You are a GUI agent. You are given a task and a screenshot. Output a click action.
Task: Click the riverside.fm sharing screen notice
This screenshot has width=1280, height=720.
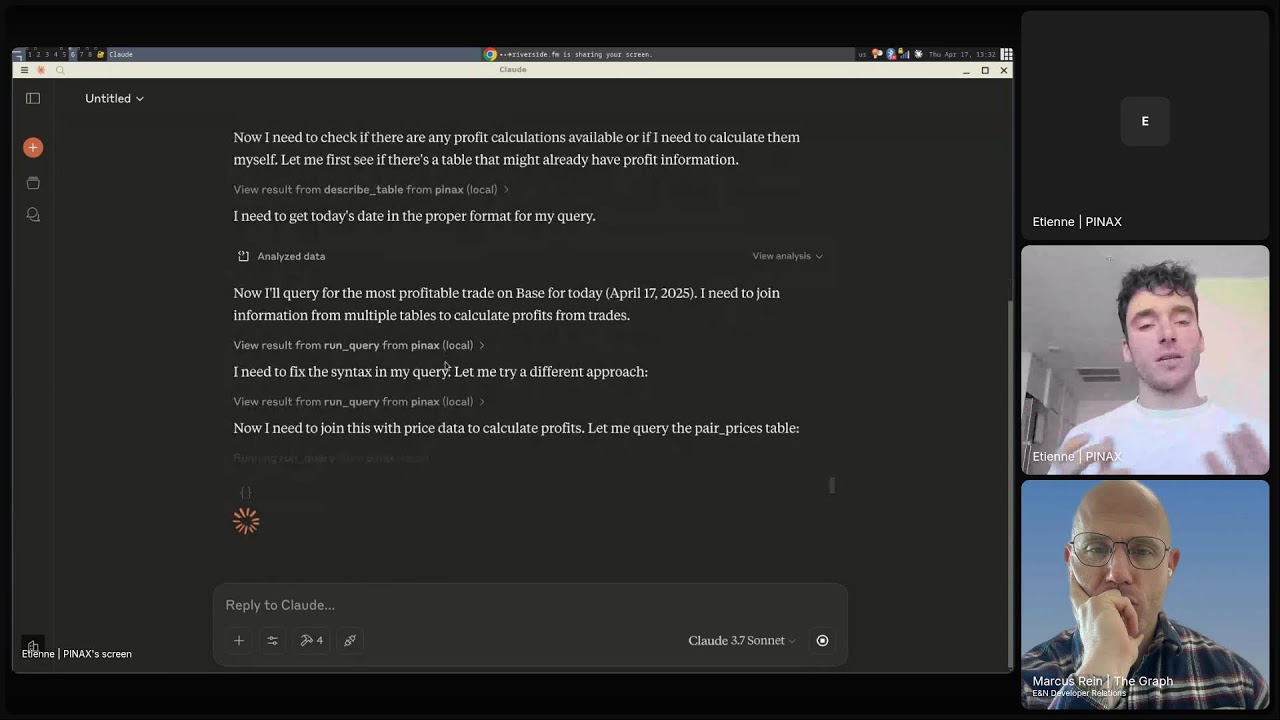575,54
